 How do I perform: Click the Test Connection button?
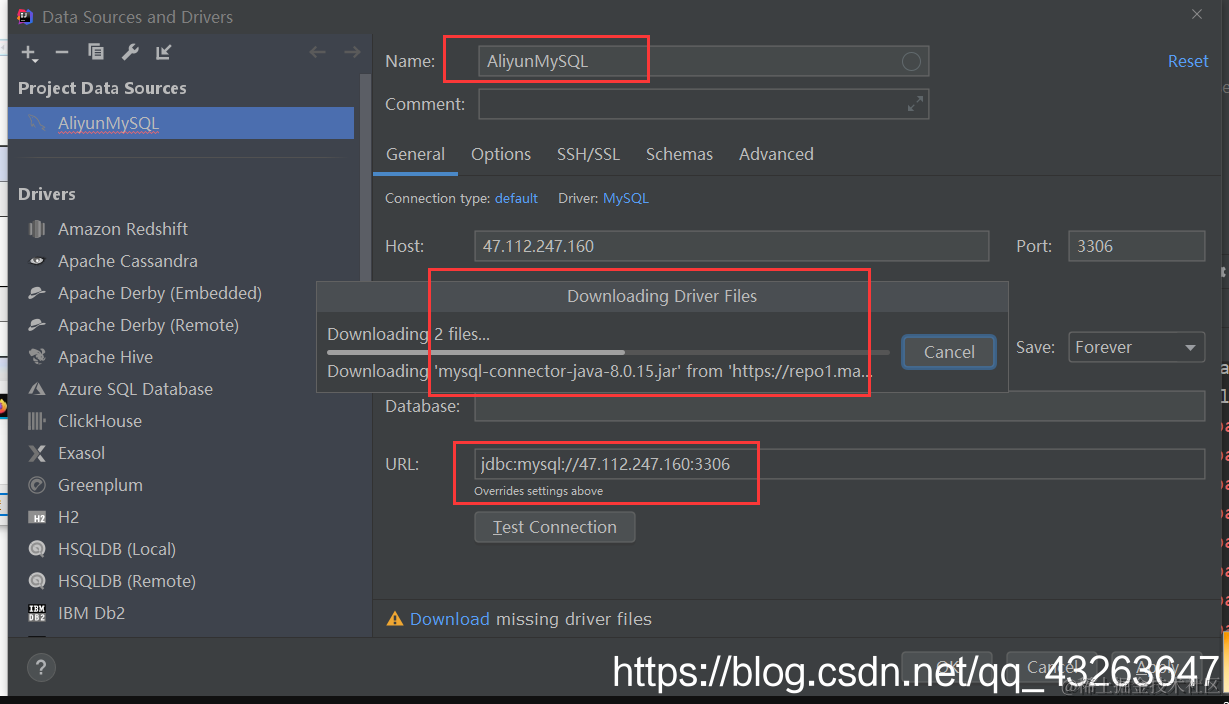(x=554, y=527)
